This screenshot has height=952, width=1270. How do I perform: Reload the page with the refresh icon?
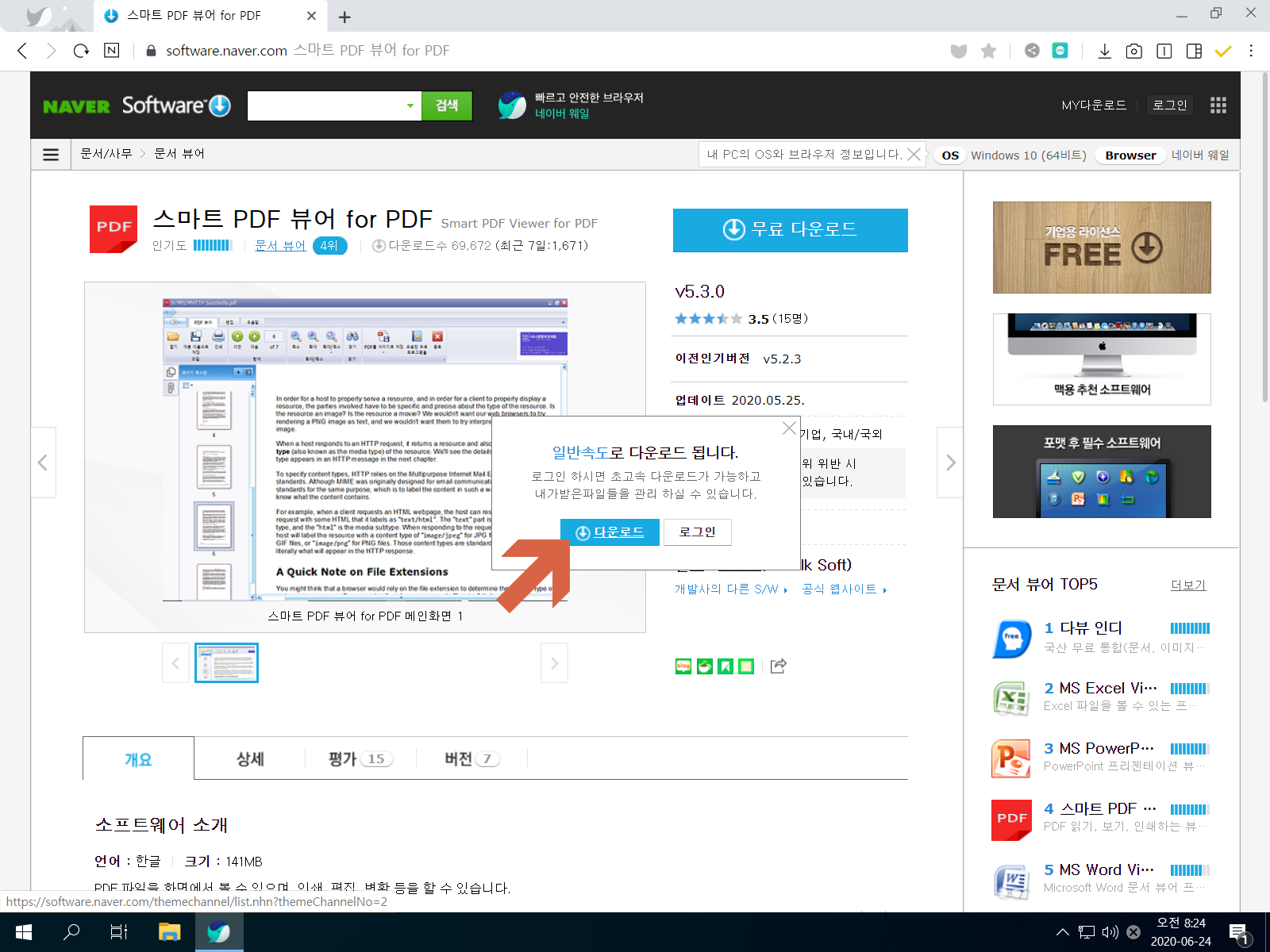[81, 51]
